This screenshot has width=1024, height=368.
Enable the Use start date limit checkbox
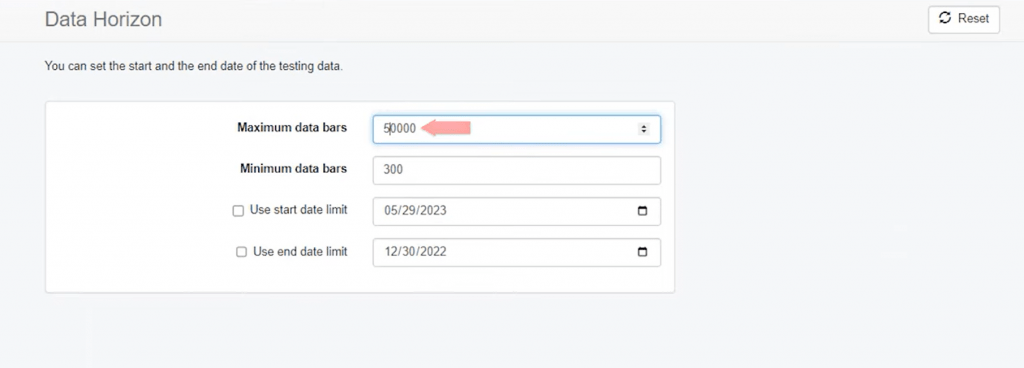click(x=238, y=211)
